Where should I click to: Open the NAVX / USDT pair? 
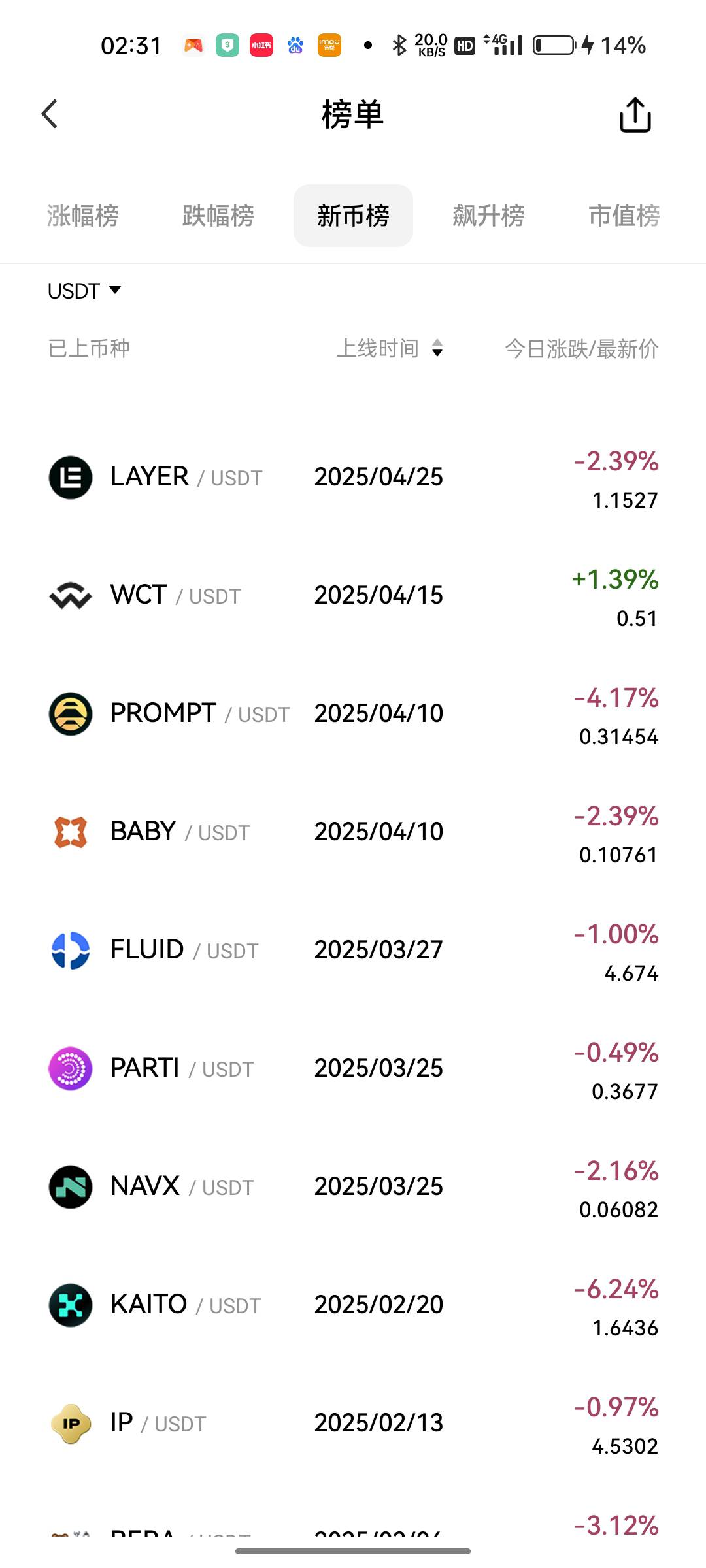click(353, 1187)
